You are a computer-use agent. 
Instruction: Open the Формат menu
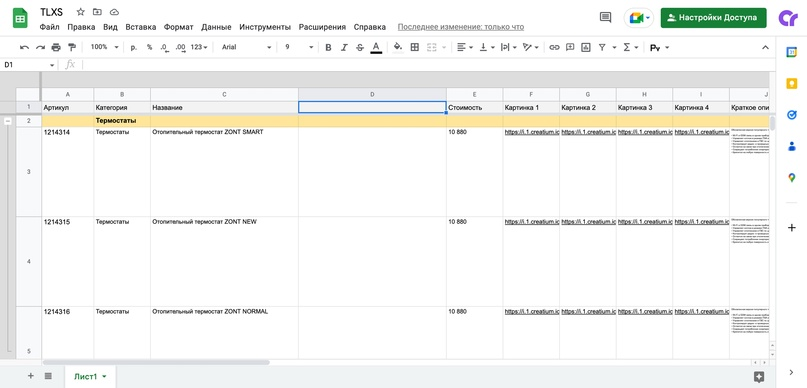tap(179, 27)
